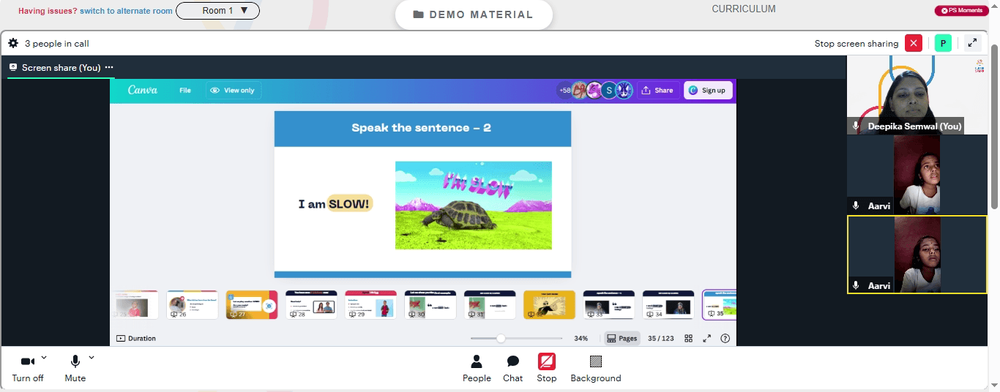The image size is (1000, 392).
Task: Click the 3 people in call text
Action: tap(57, 44)
